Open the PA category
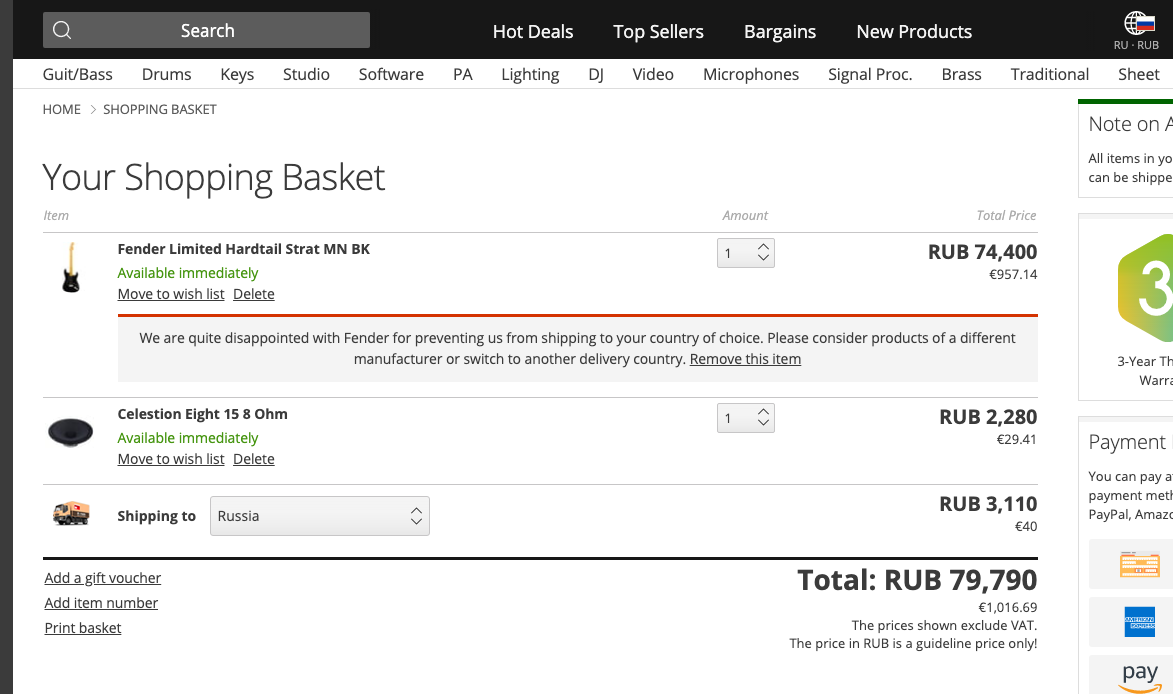Screen dimensions: 1173x694 coord(462,74)
